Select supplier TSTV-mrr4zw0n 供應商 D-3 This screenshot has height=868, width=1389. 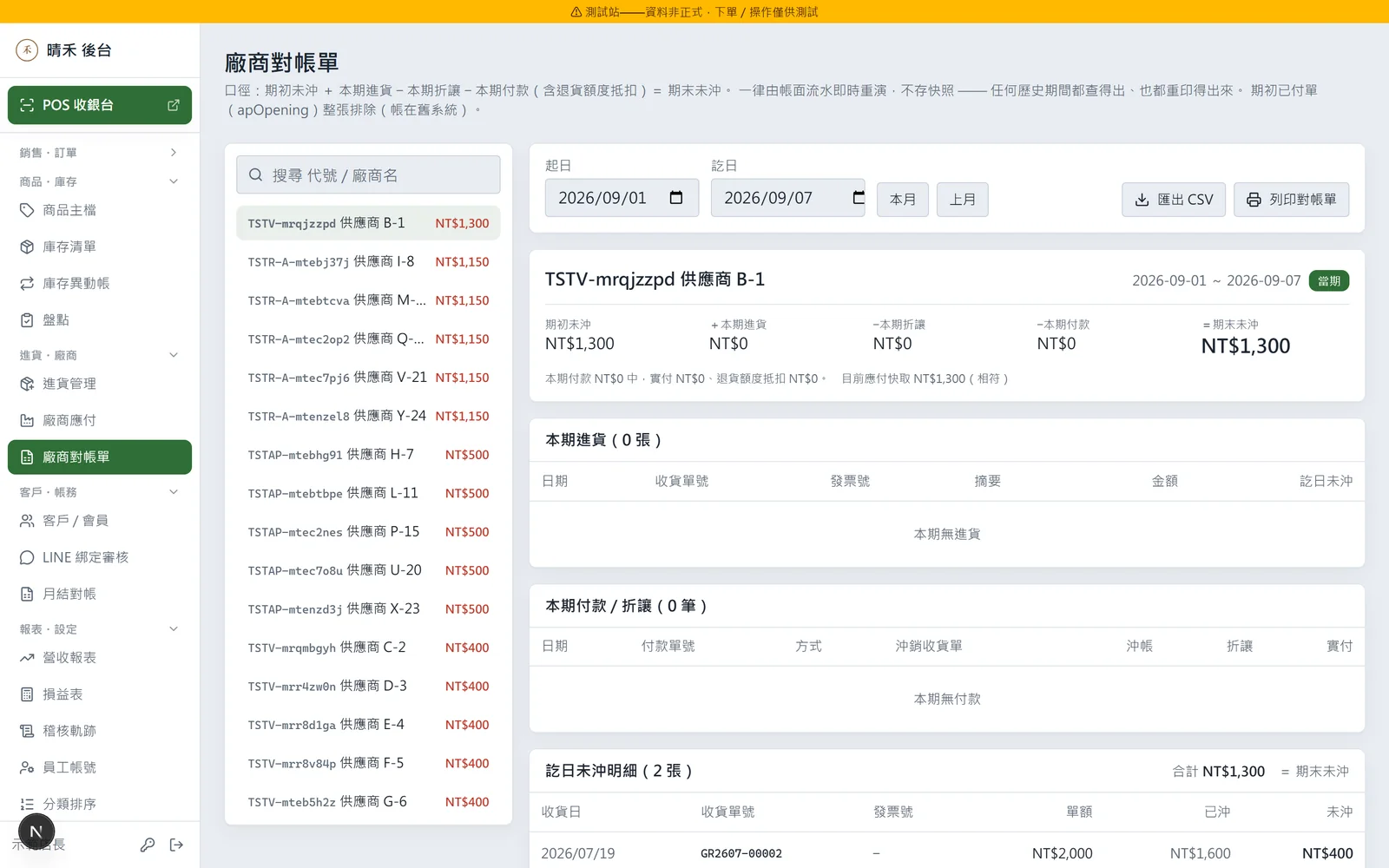[x=368, y=686]
